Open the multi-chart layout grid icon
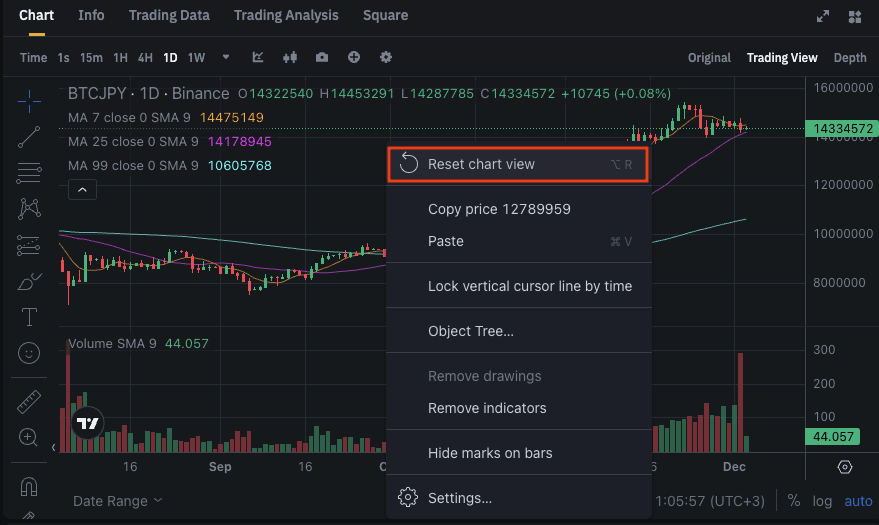 tap(855, 17)
